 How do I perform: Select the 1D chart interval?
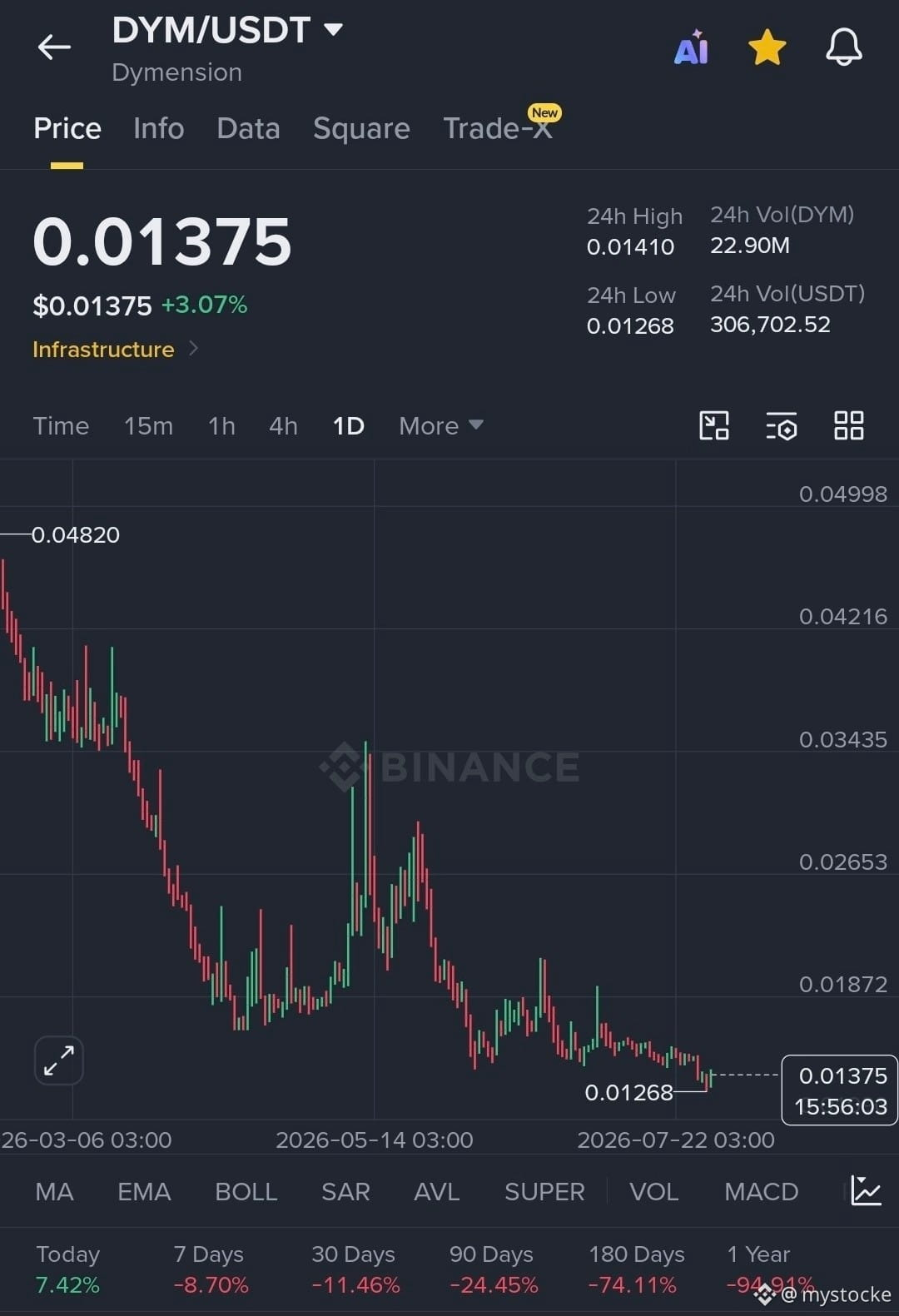(348, 426)
